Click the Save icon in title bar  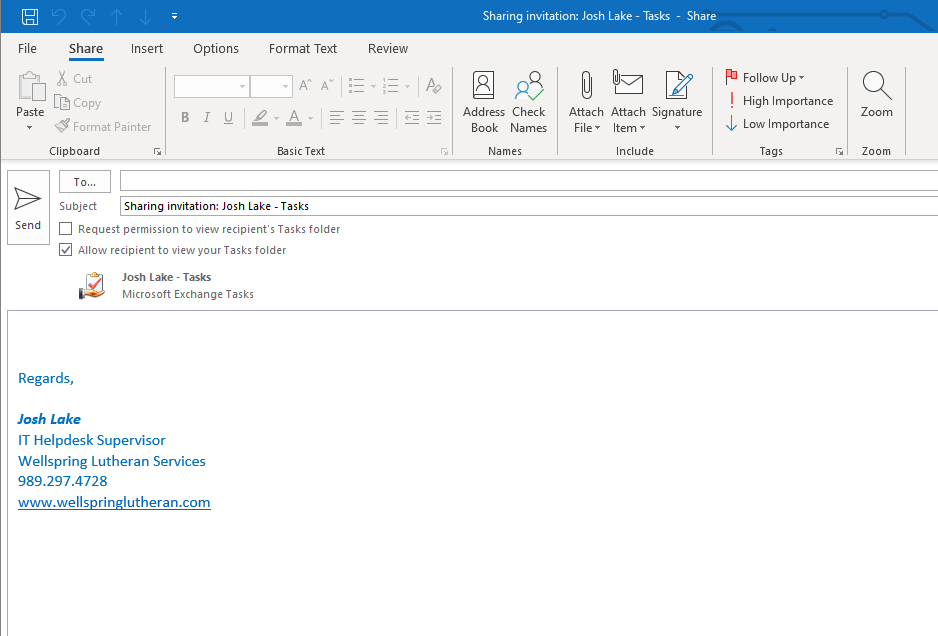pyautogui.click(x=30, y=16)
